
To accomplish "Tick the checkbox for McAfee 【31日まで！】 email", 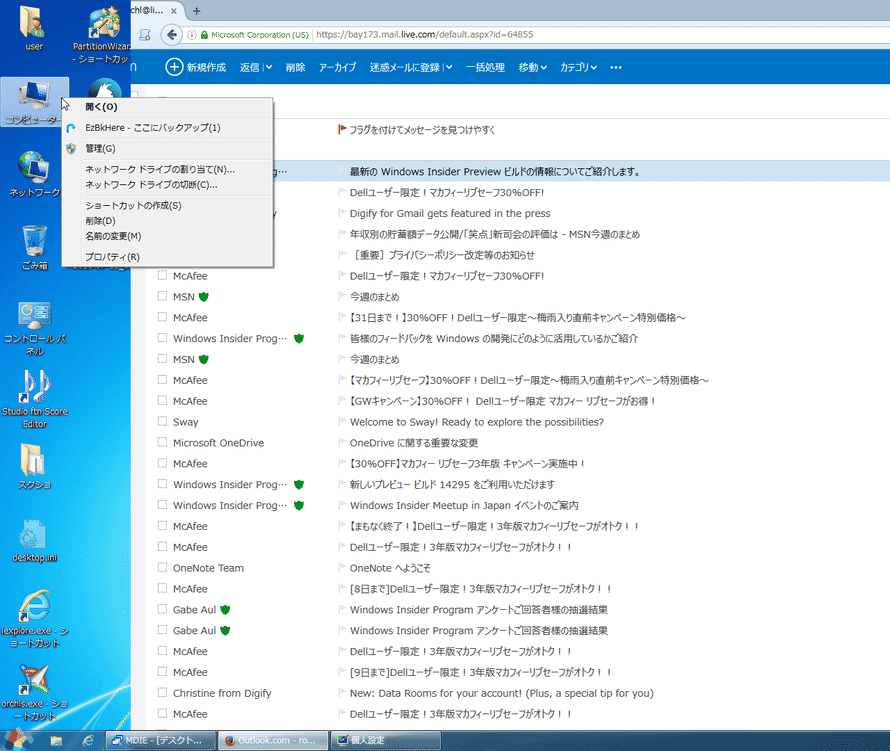I will coord(162,317).
